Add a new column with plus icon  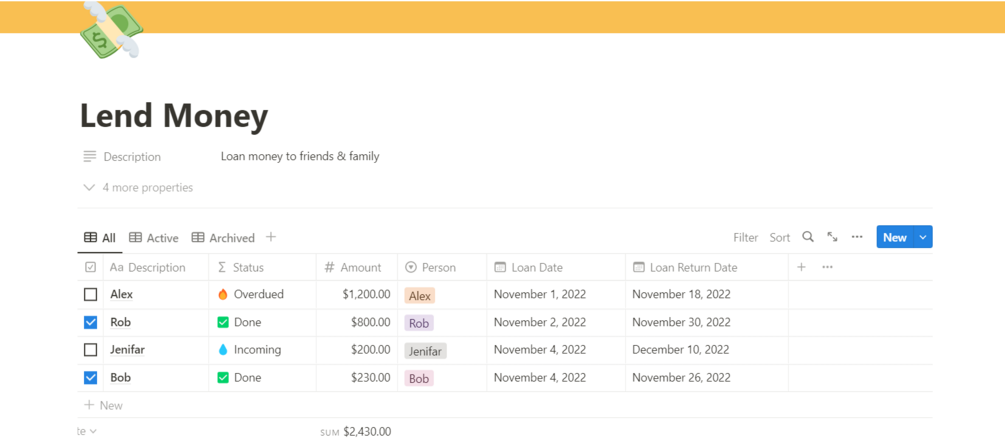click(801, 267)
